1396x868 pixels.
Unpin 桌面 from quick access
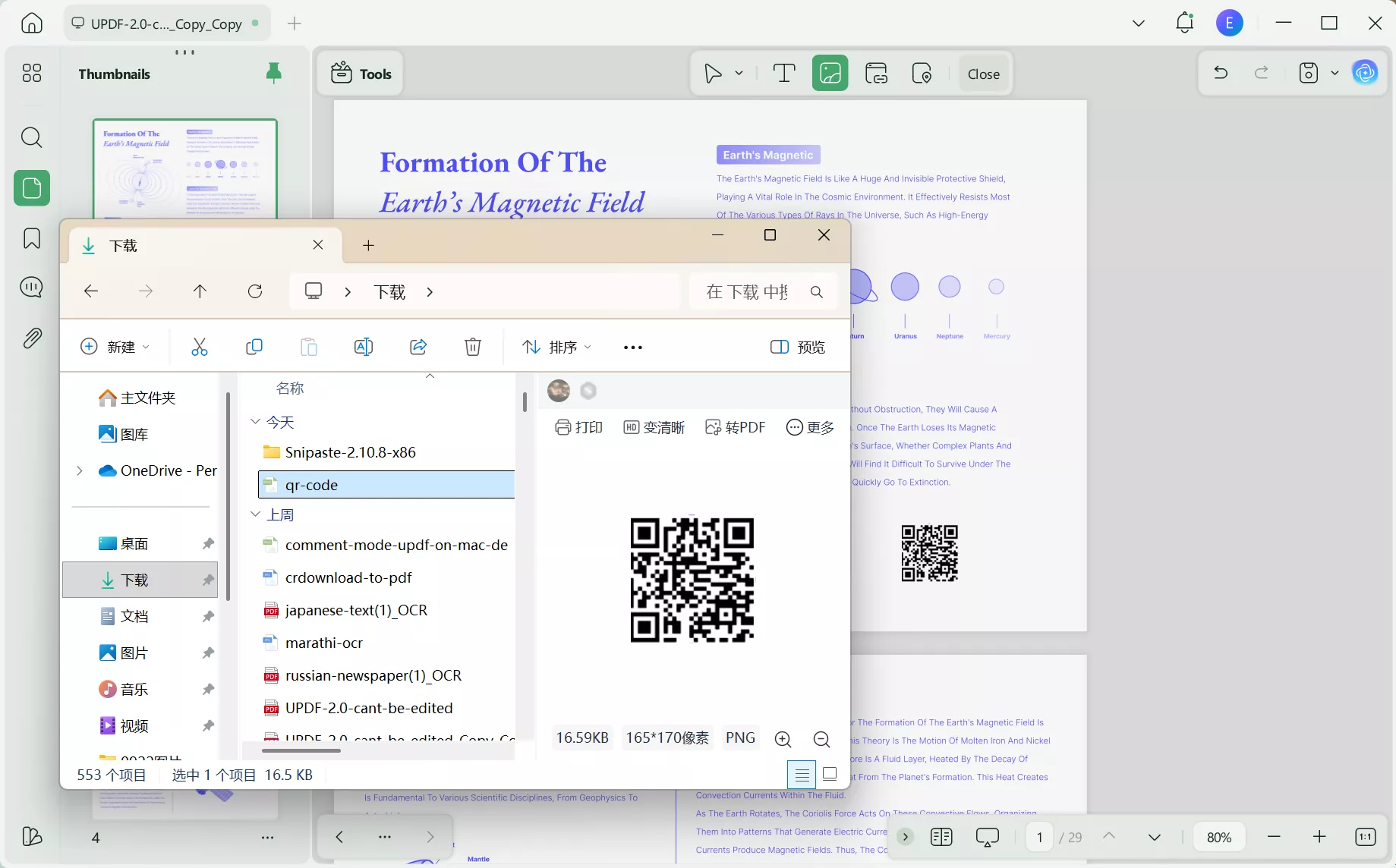pyautogui.click(x=207, y=543)
